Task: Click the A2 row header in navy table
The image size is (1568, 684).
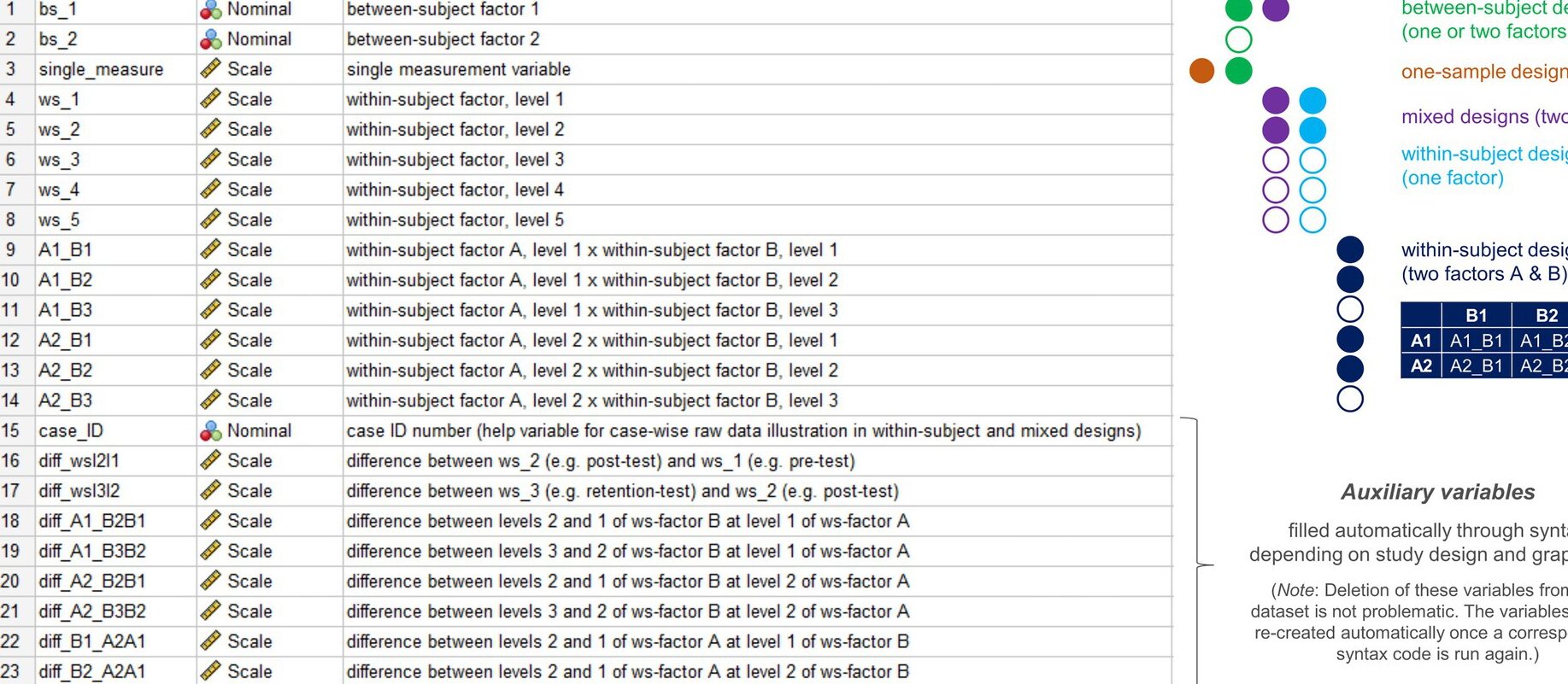Action: pyautogui.click(x=1421, y=366)
